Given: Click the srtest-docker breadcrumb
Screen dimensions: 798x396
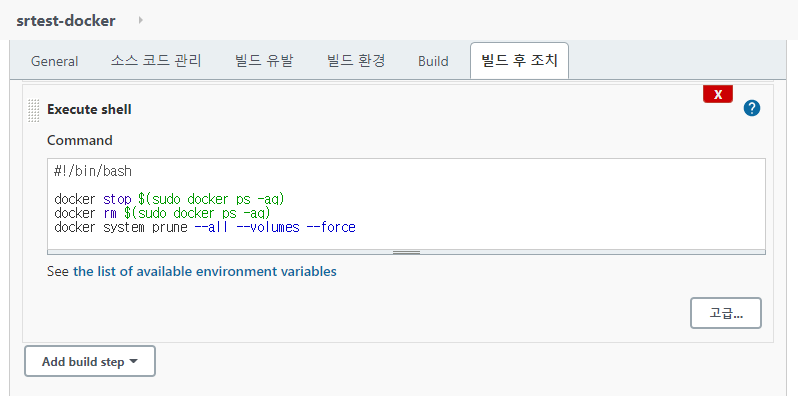Looking at the screenshot, I should (66, 21).
